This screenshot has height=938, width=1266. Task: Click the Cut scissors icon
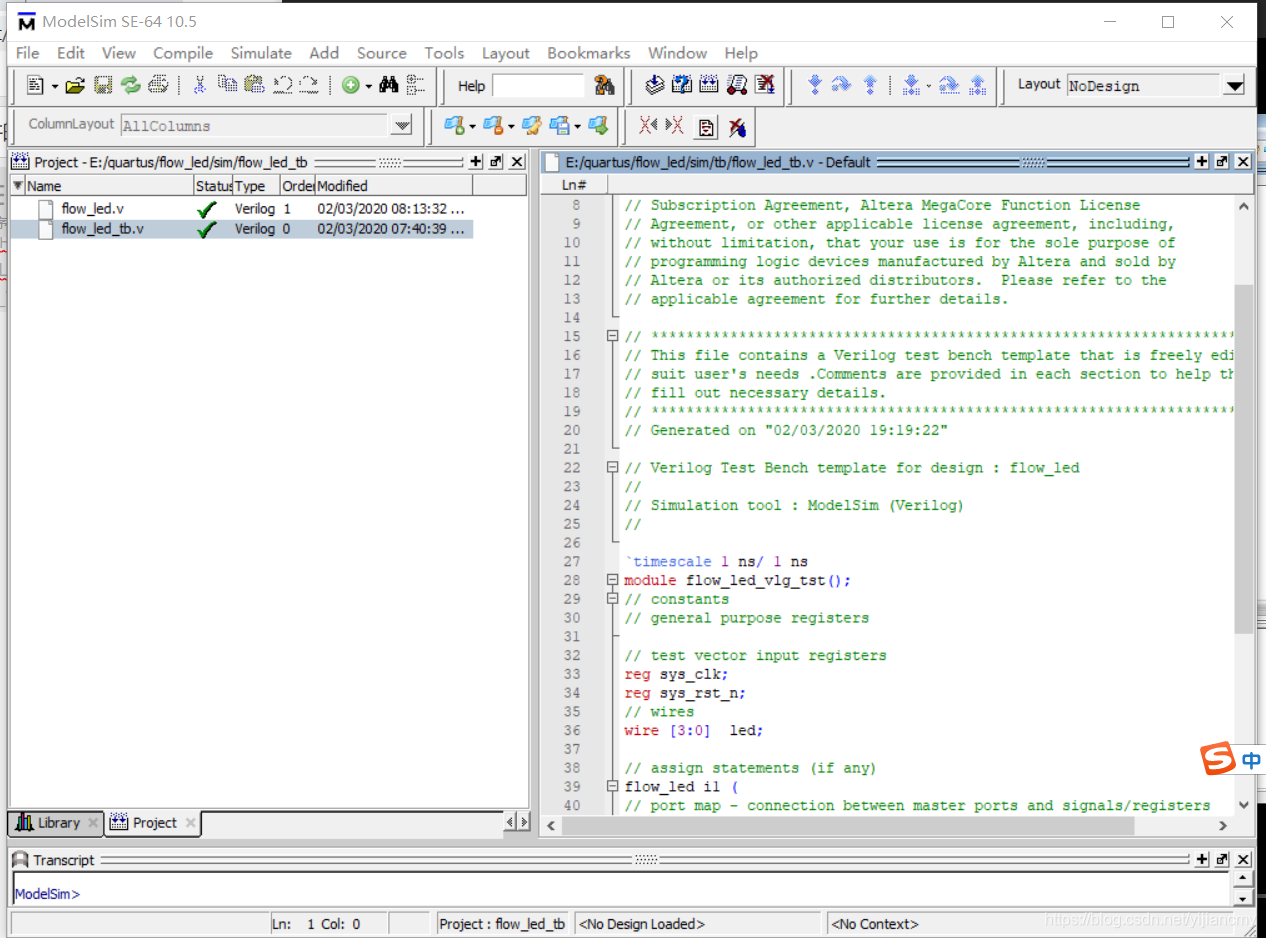pyautogui.click(x=199, y=86)
